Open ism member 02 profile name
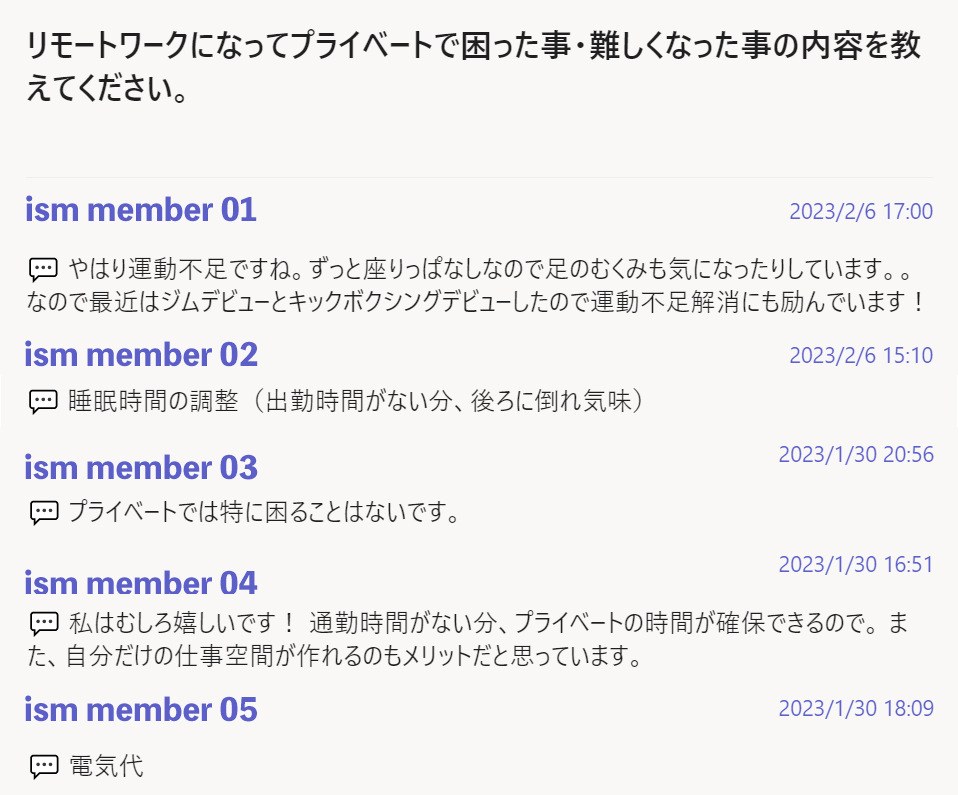This screenshot has width=958, height=795. [x=141, y=354]
